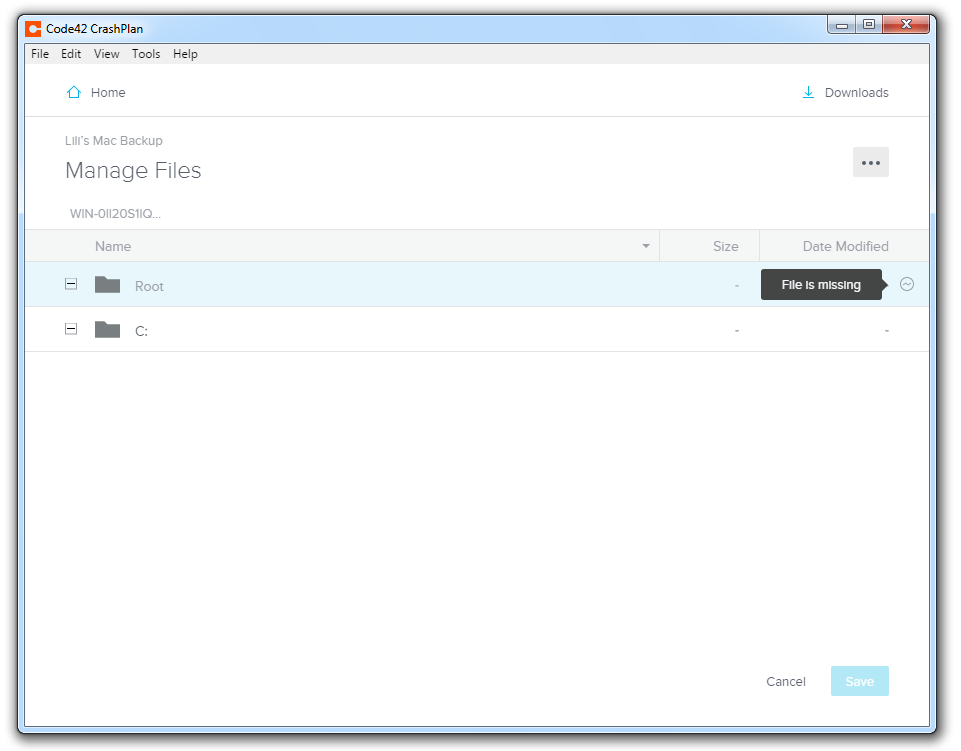The image size is (961, 751).
Task: Click the Home house icon
Action: click(73, 92)
